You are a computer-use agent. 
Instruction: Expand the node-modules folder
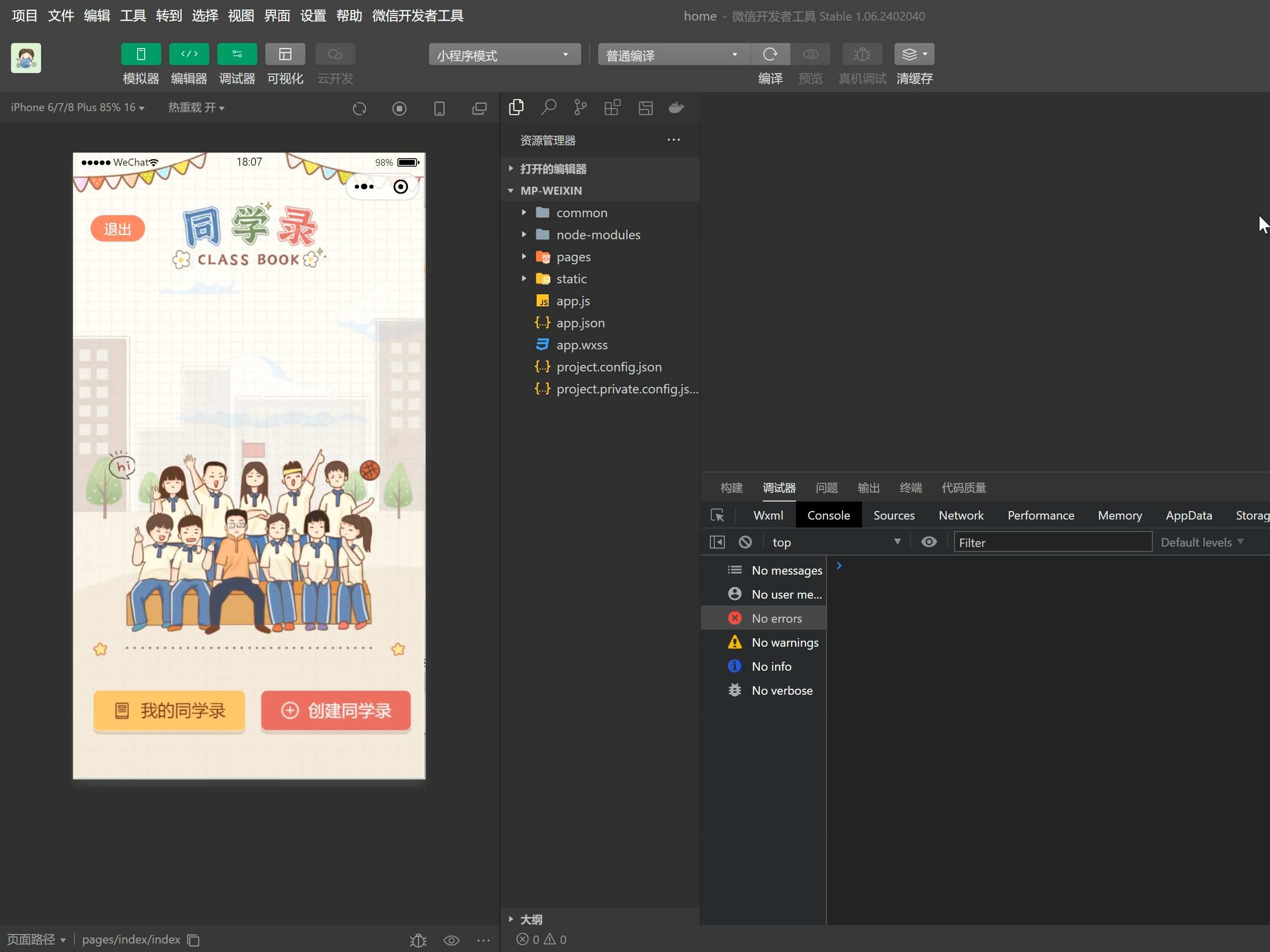[x=600, y=235]
